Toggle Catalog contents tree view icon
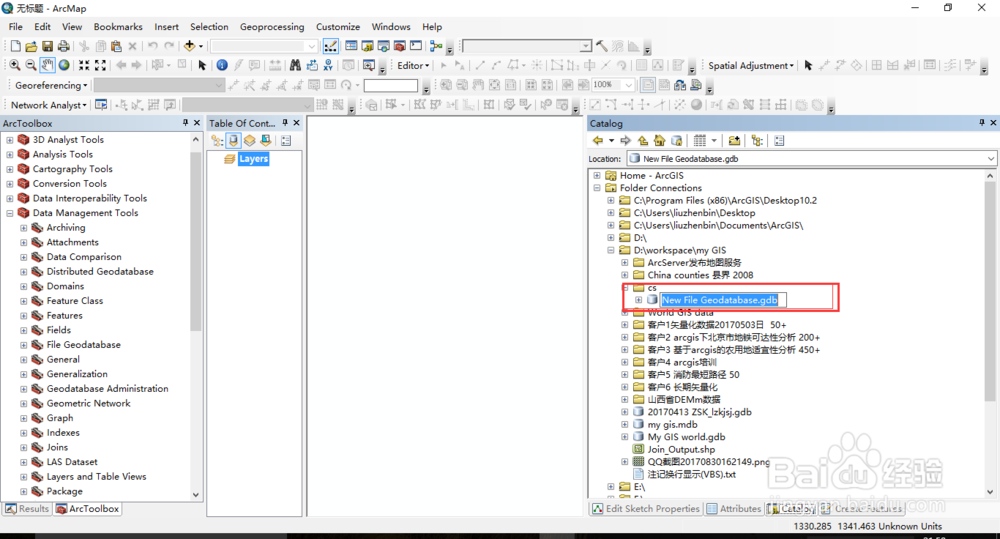 point(757,140)
